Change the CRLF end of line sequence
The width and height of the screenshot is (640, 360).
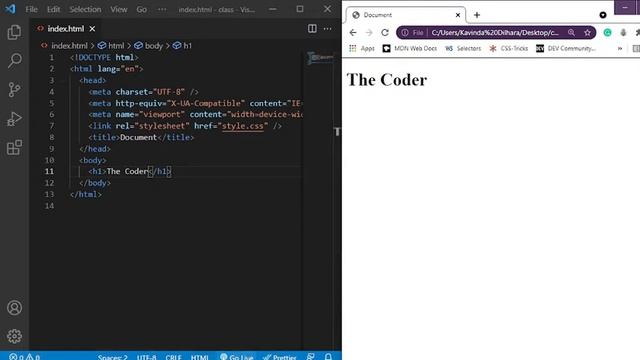point(173,357)
